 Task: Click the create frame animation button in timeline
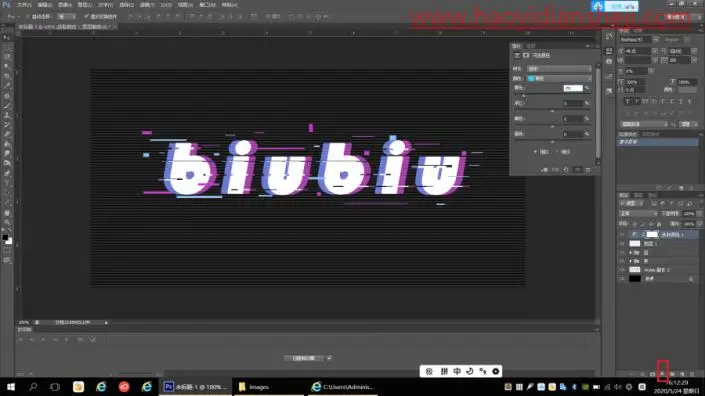(x=304, y=358)
